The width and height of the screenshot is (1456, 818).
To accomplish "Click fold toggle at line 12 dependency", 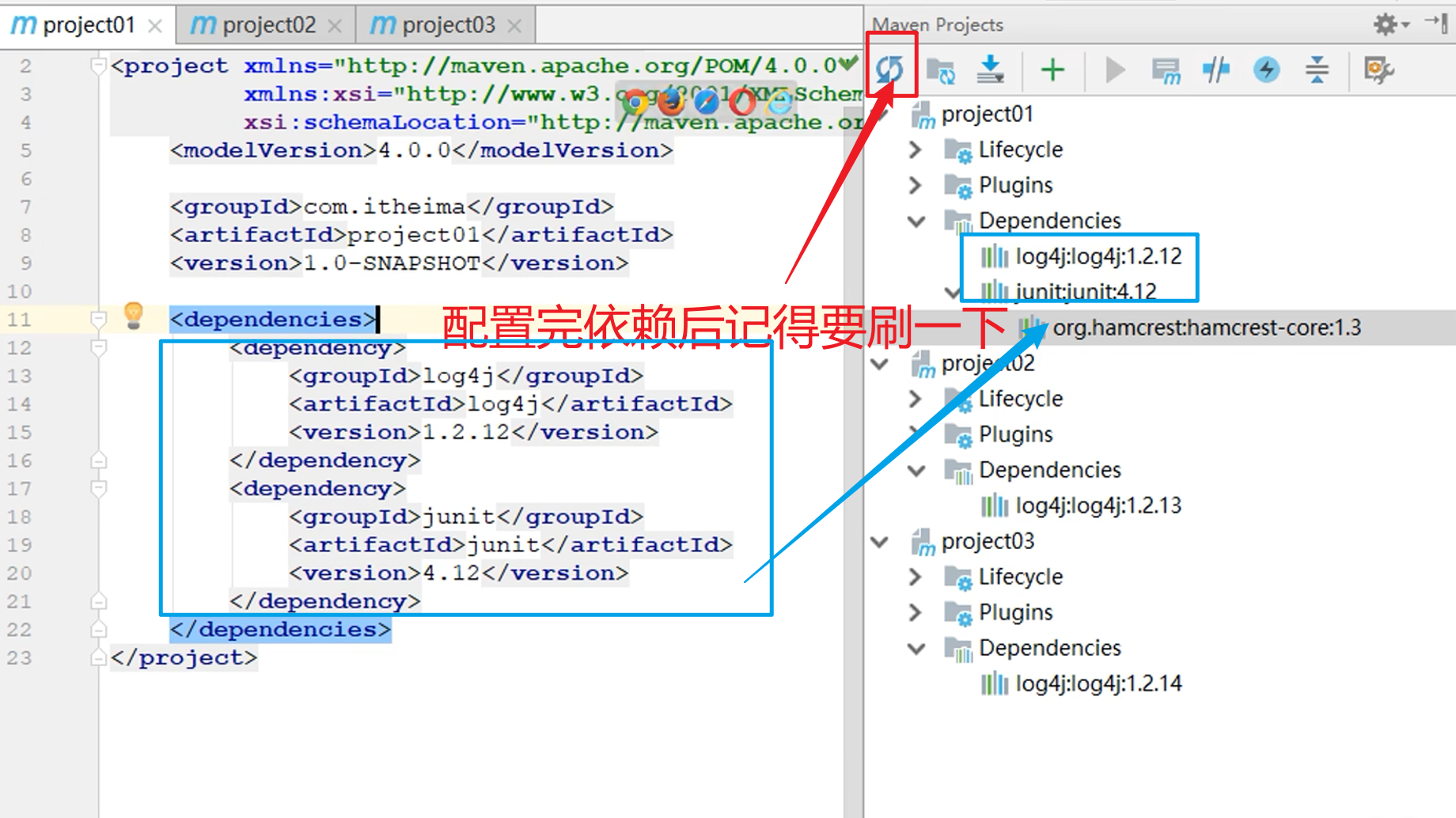I will [x=98, y=347].
